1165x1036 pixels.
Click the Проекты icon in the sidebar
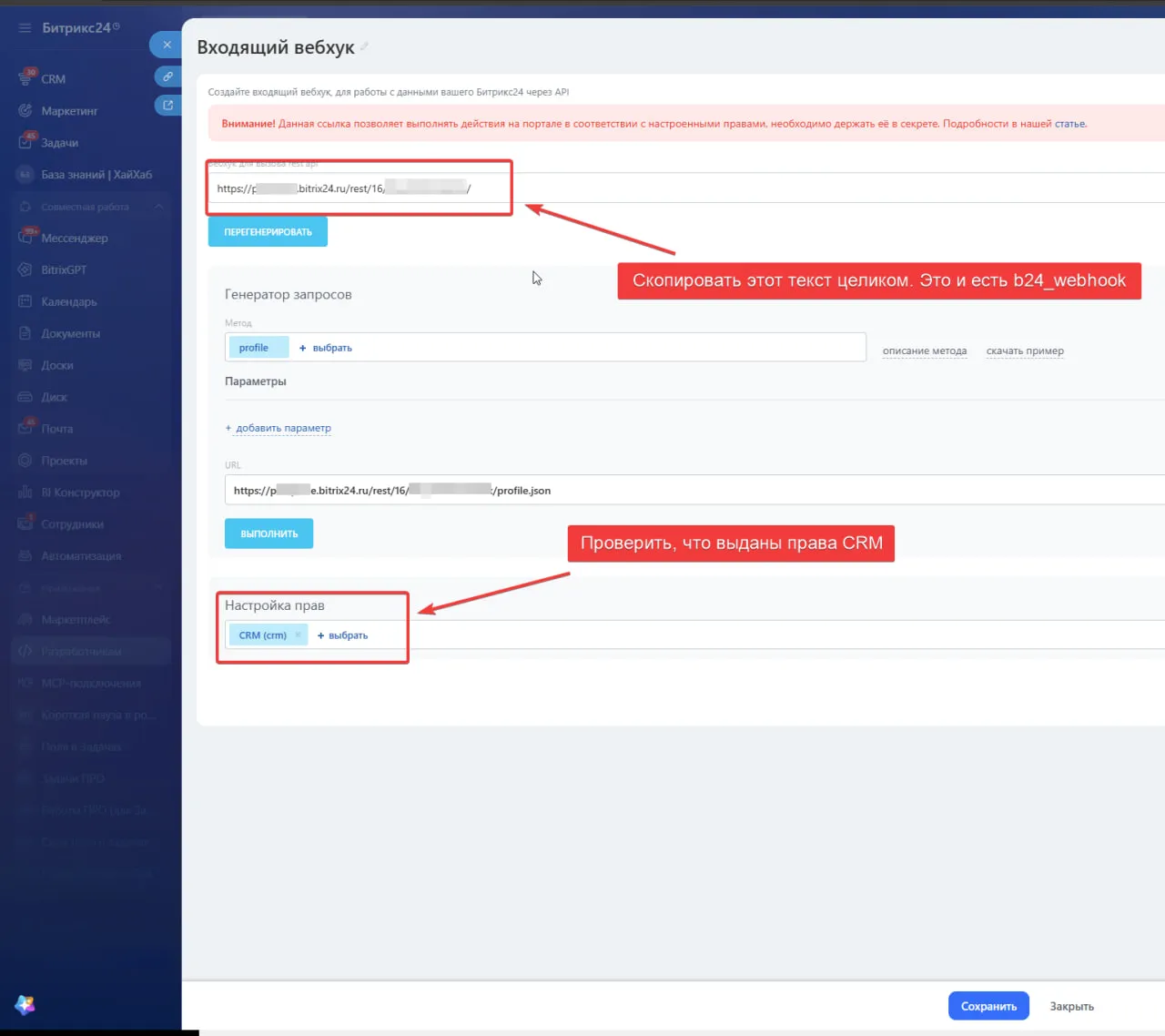pos(25,461)
